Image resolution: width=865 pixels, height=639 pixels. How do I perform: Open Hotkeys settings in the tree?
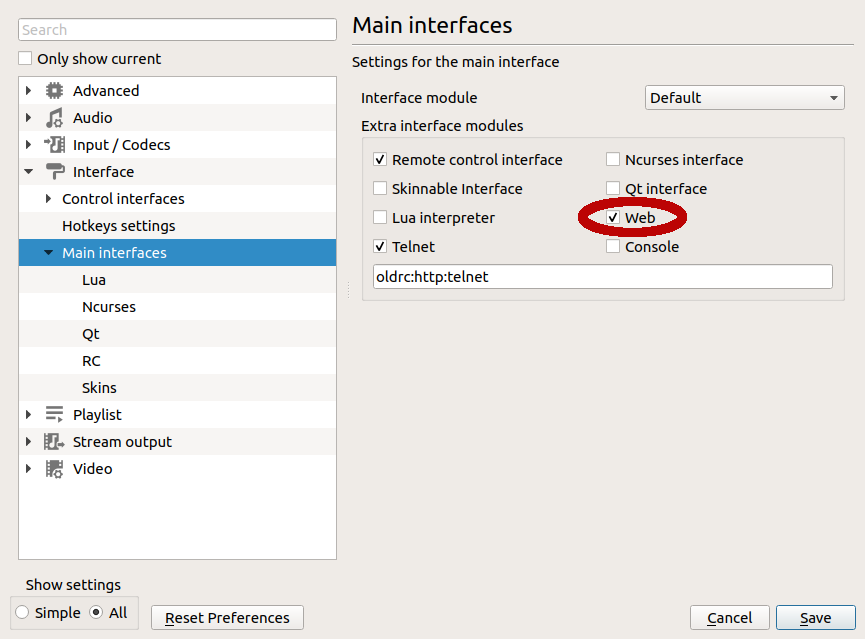point(118,226)
